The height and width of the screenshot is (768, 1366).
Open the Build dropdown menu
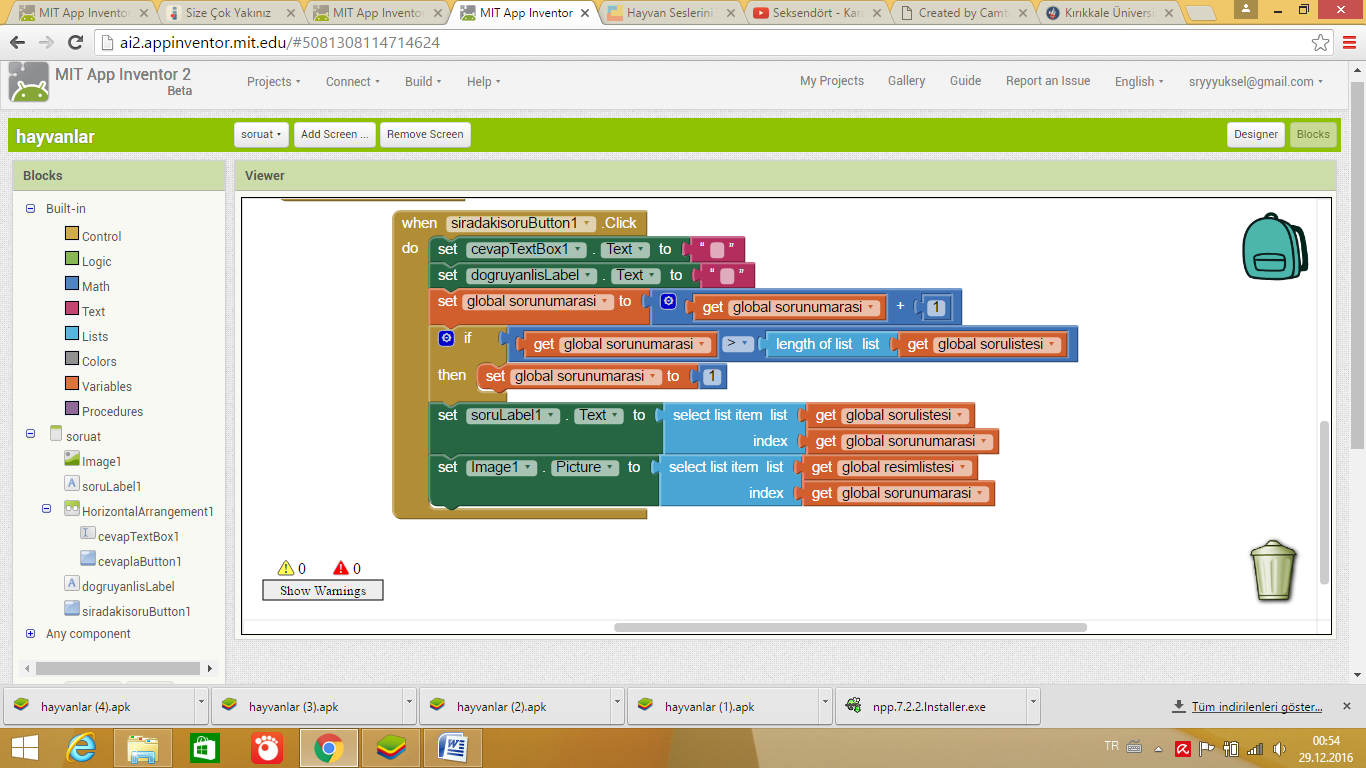pos(423,82)
